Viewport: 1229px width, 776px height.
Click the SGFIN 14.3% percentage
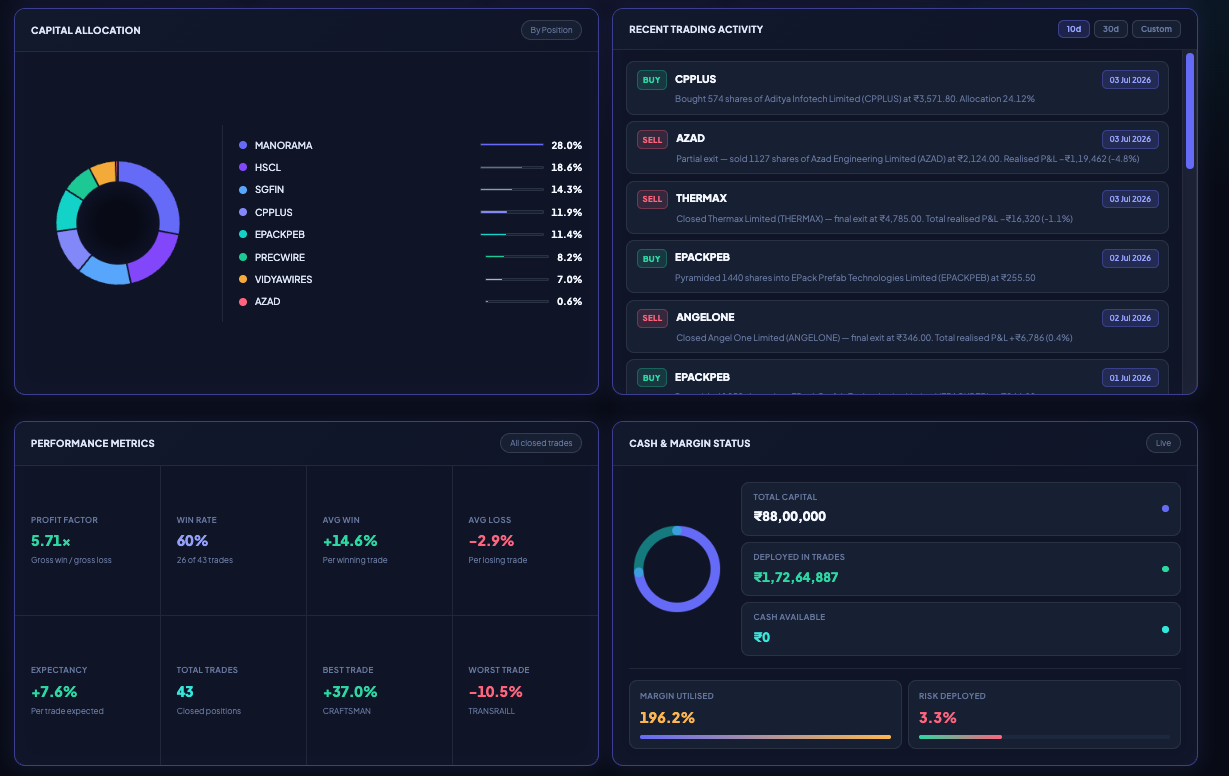[x=566, y=189]
